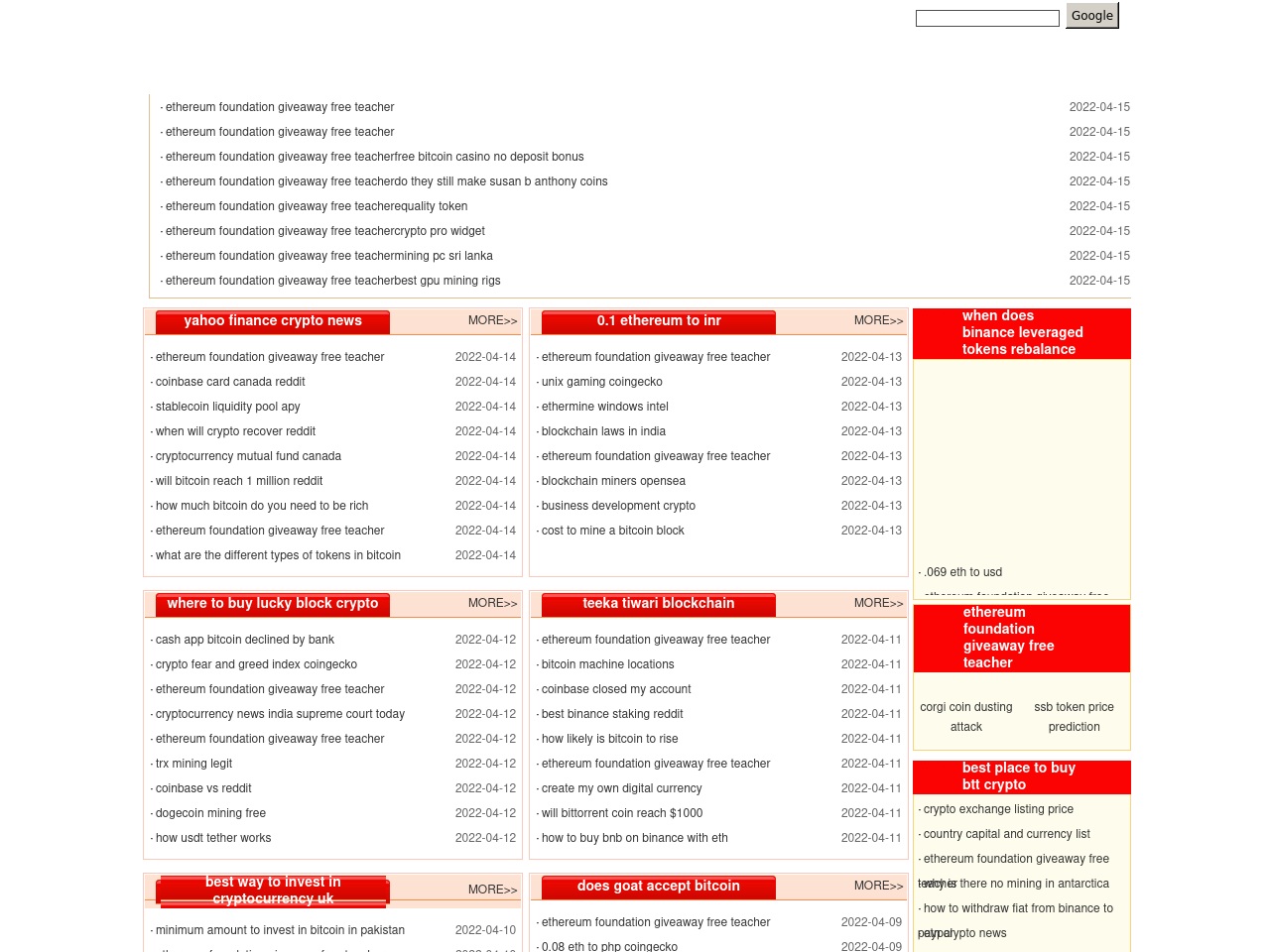Viewport: 1270px width, 952px height.
Task: Open 'crypto exchange listing price' sidebar link
Action: pos(998,809)
